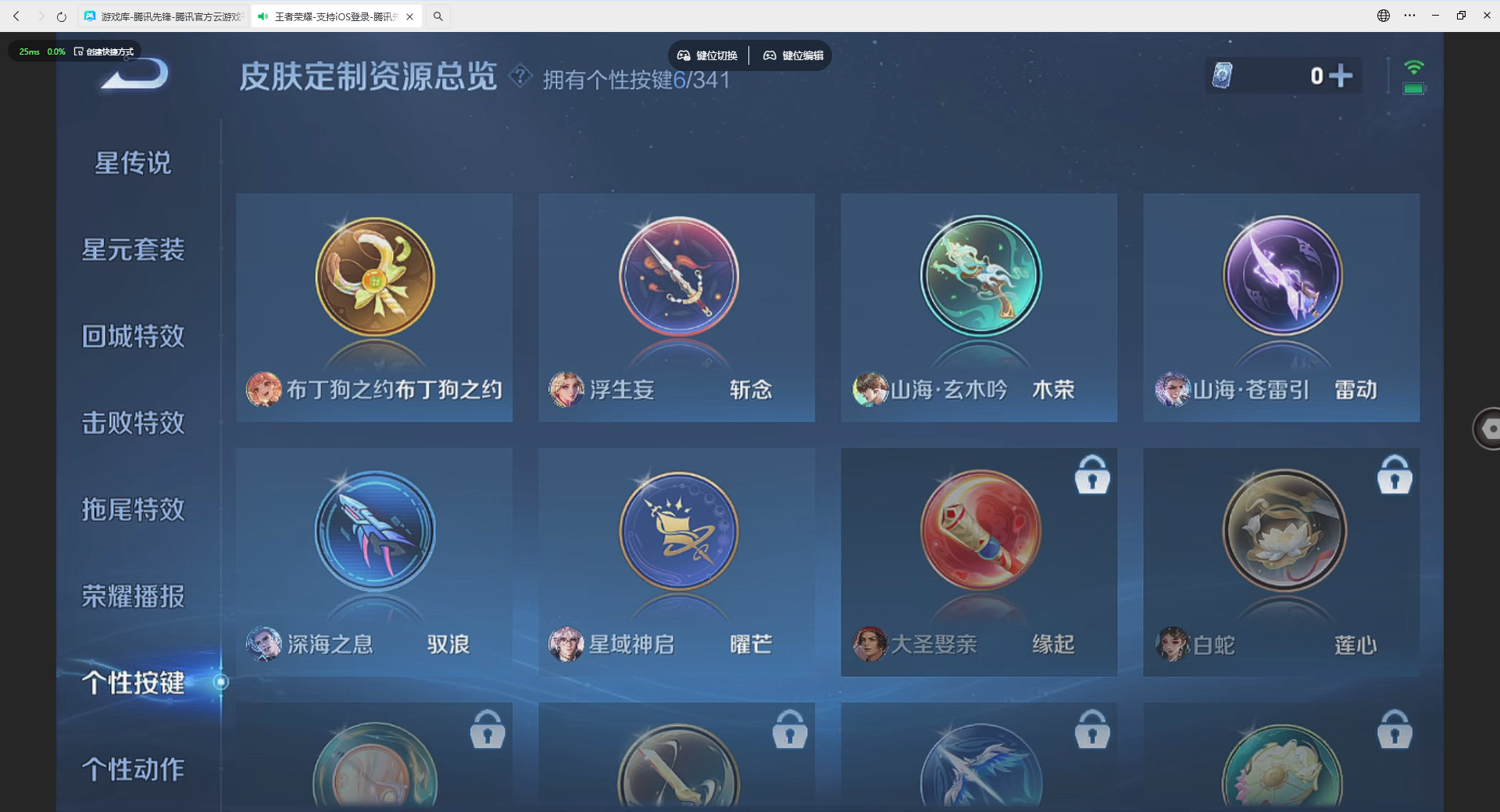Click the 星域神启 hero avatar
The height and width of the screenshot is (812, 1500).
[566, 644]
